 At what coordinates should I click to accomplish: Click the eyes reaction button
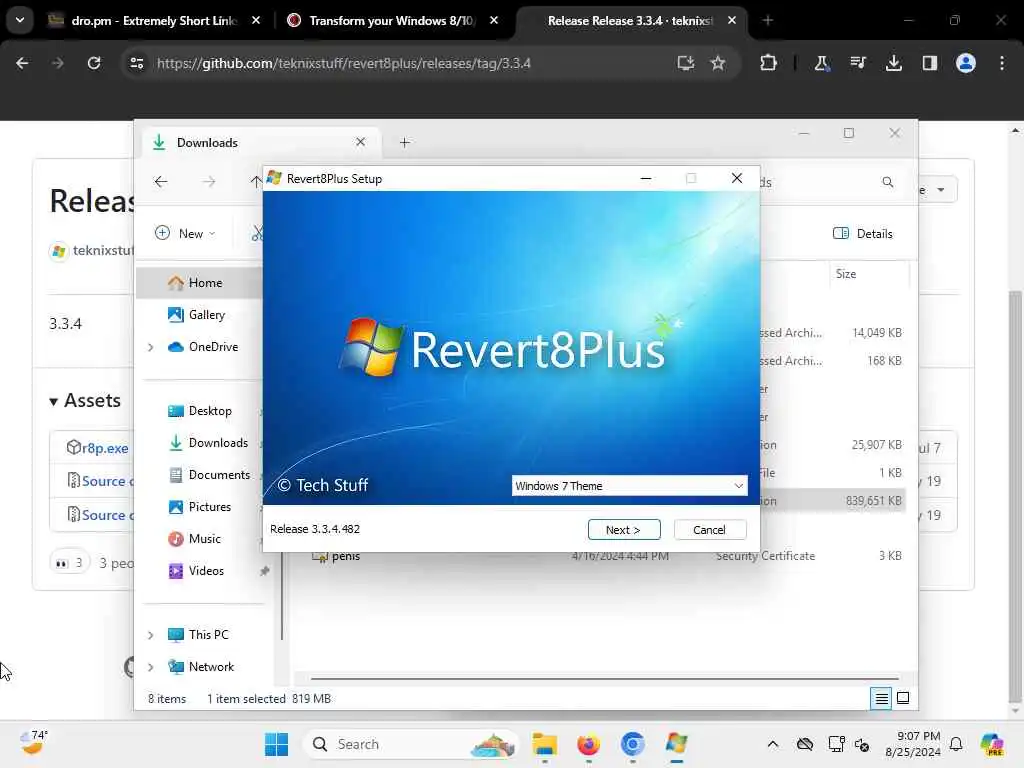(x=70, y=562)
